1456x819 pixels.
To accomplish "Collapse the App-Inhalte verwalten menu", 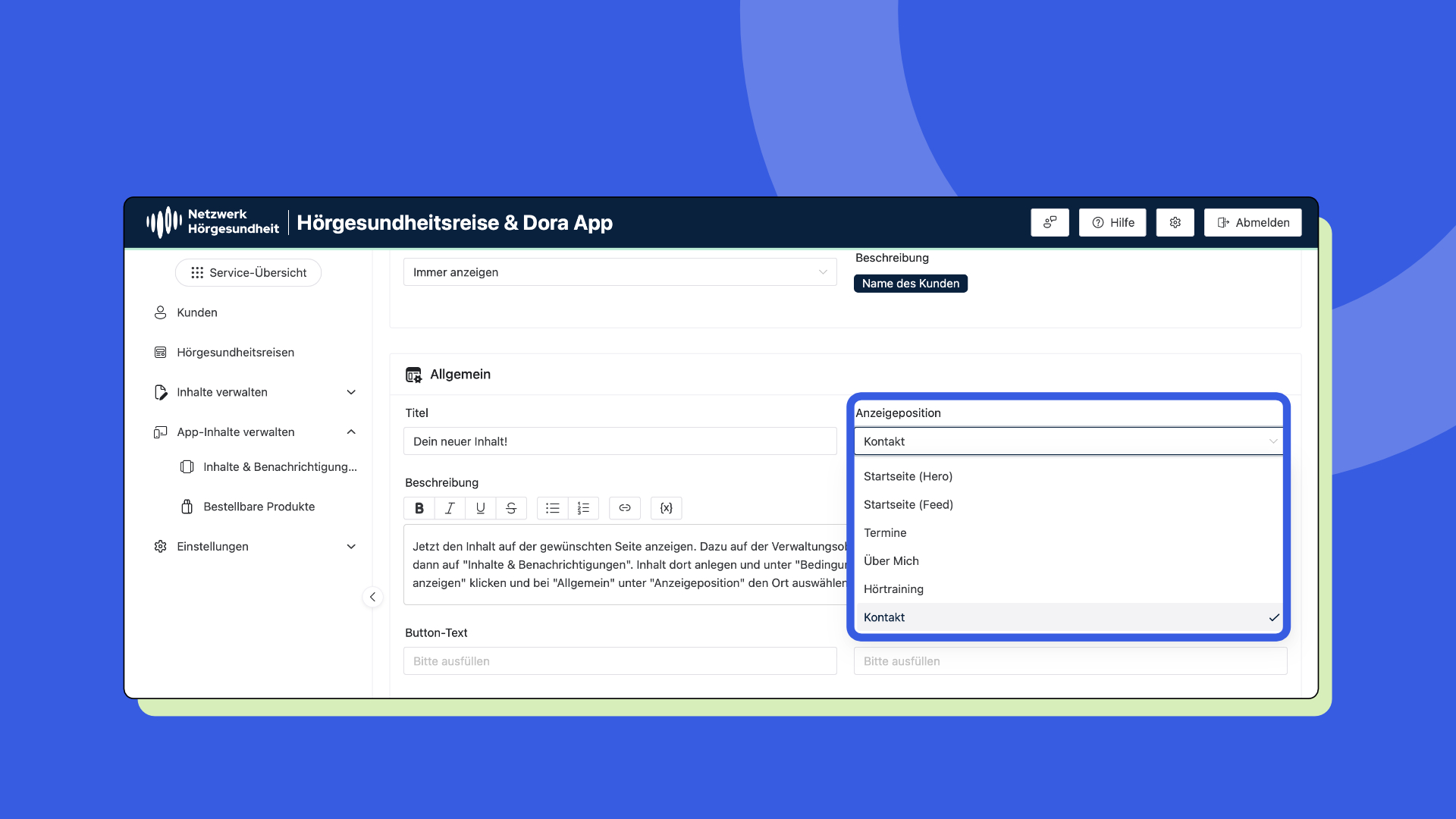I will tap(255, 432).
